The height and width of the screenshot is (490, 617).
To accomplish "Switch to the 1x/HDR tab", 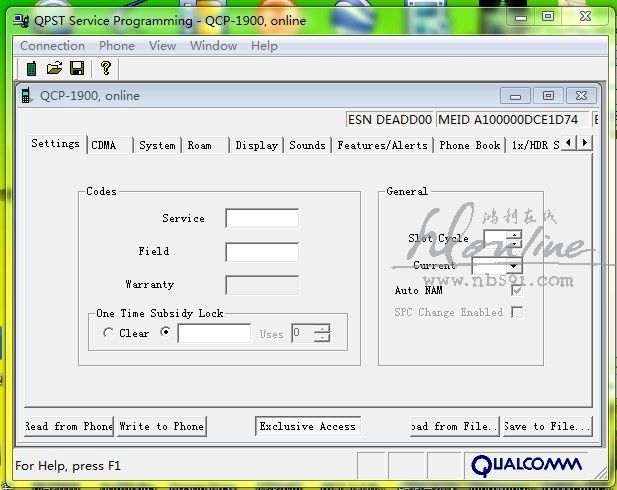I will (534, 145).
